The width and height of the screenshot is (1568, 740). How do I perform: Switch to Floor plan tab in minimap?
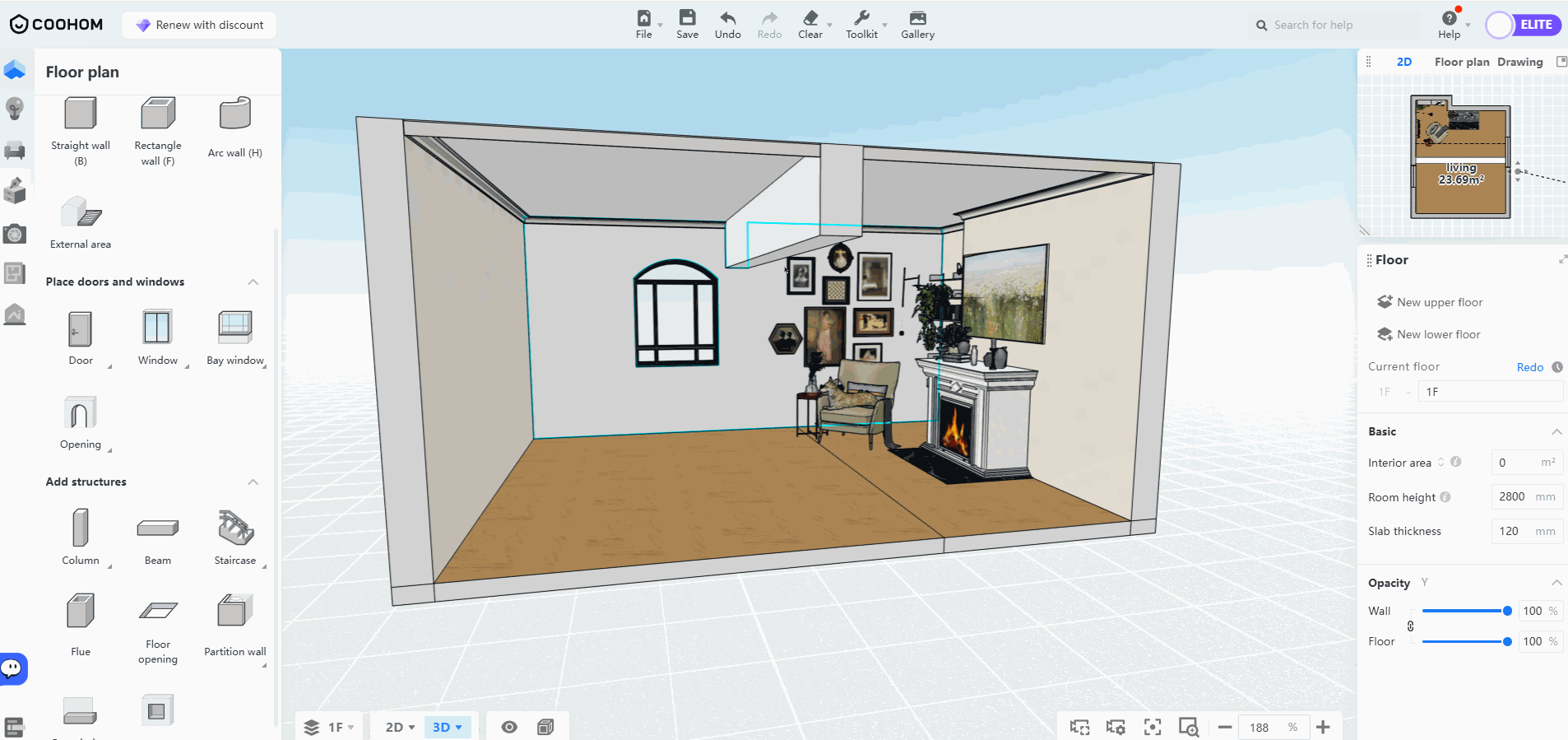coord(1461,62)
